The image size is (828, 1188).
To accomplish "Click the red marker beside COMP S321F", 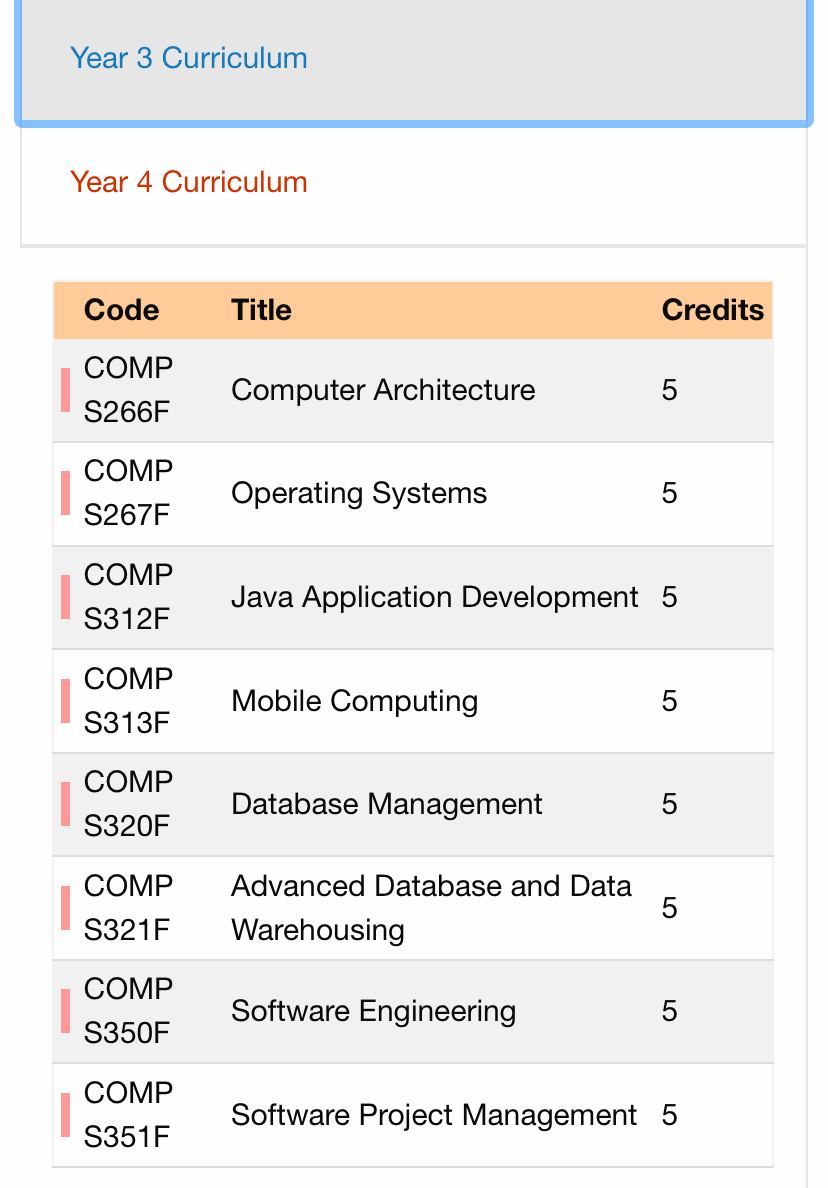I will [x=66, y=908].
